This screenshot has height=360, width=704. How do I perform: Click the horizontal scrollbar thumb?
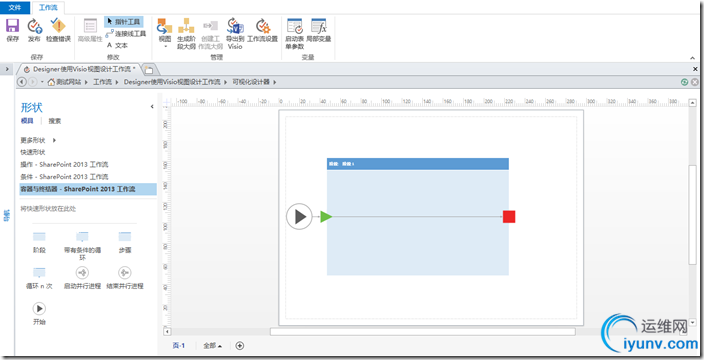point(422,332)
